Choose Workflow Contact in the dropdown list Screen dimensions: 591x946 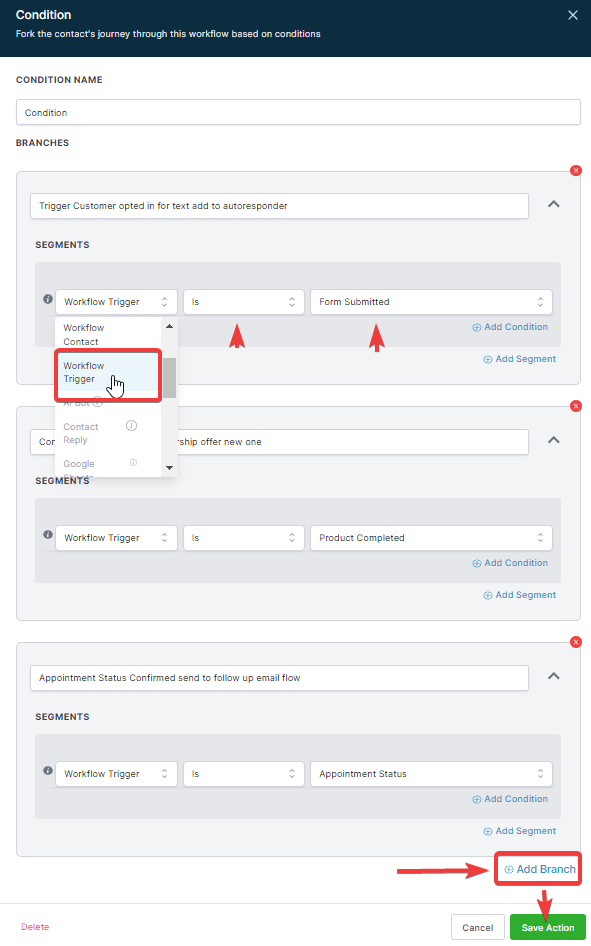pos(108,335)
